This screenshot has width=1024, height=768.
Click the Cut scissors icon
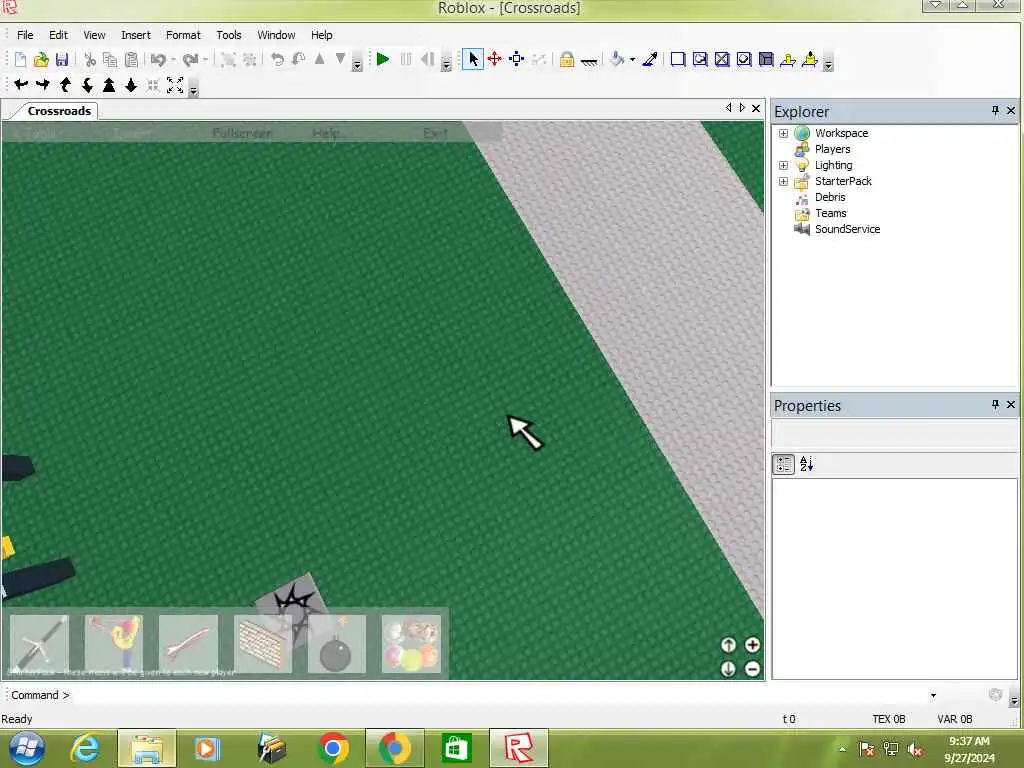point(90,59)
